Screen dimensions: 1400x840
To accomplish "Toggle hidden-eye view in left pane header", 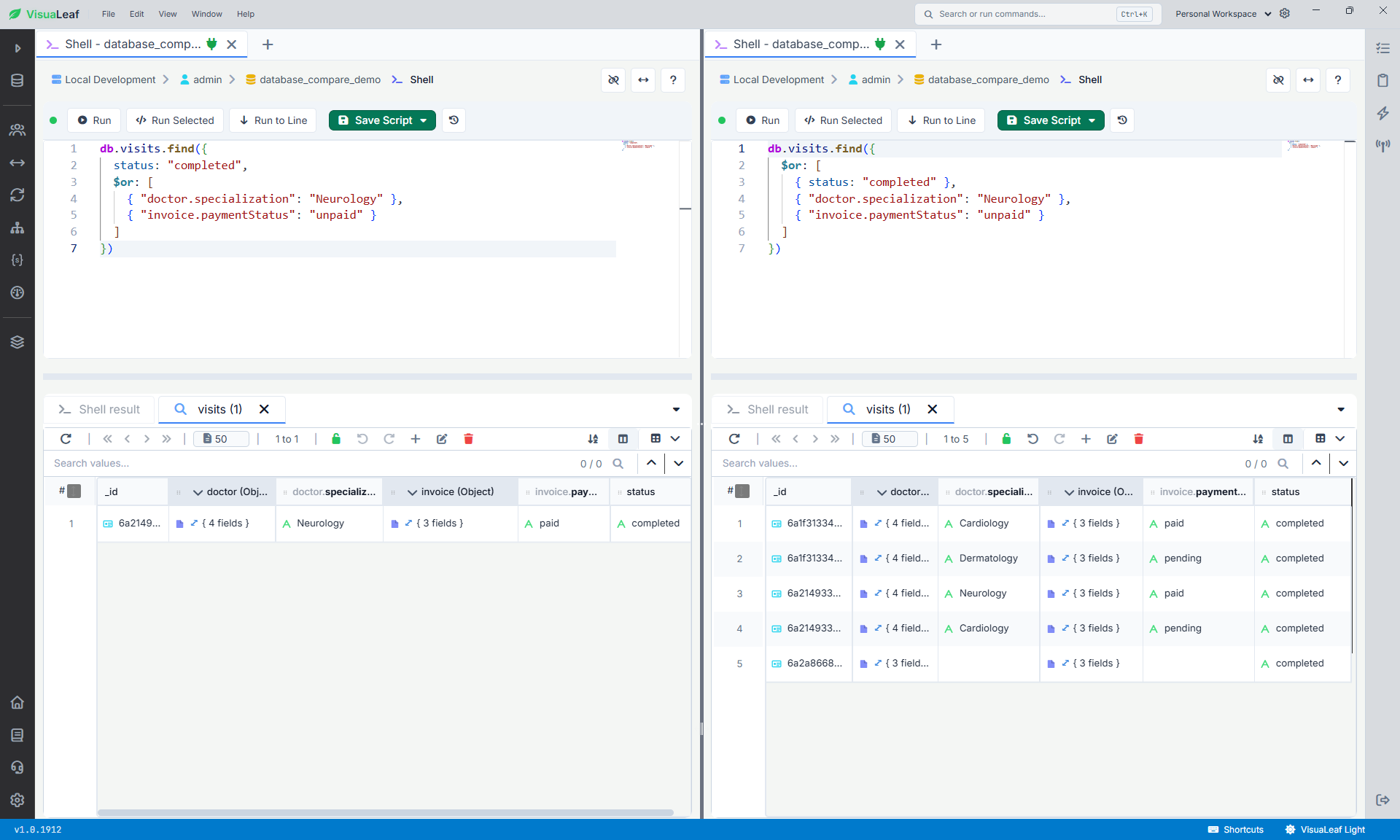I will (613, 80).
